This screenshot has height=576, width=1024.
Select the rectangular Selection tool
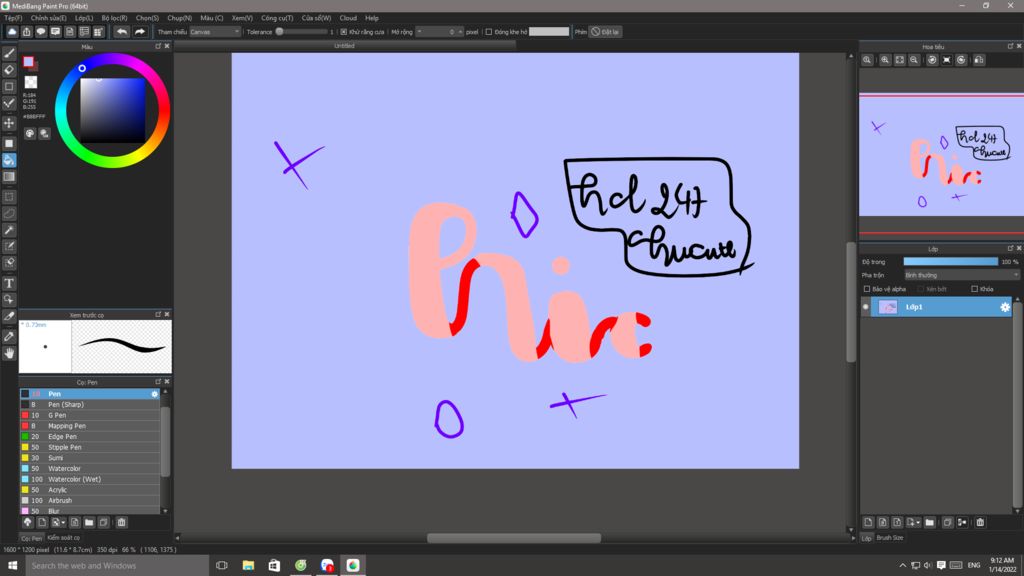pos(9,197)
